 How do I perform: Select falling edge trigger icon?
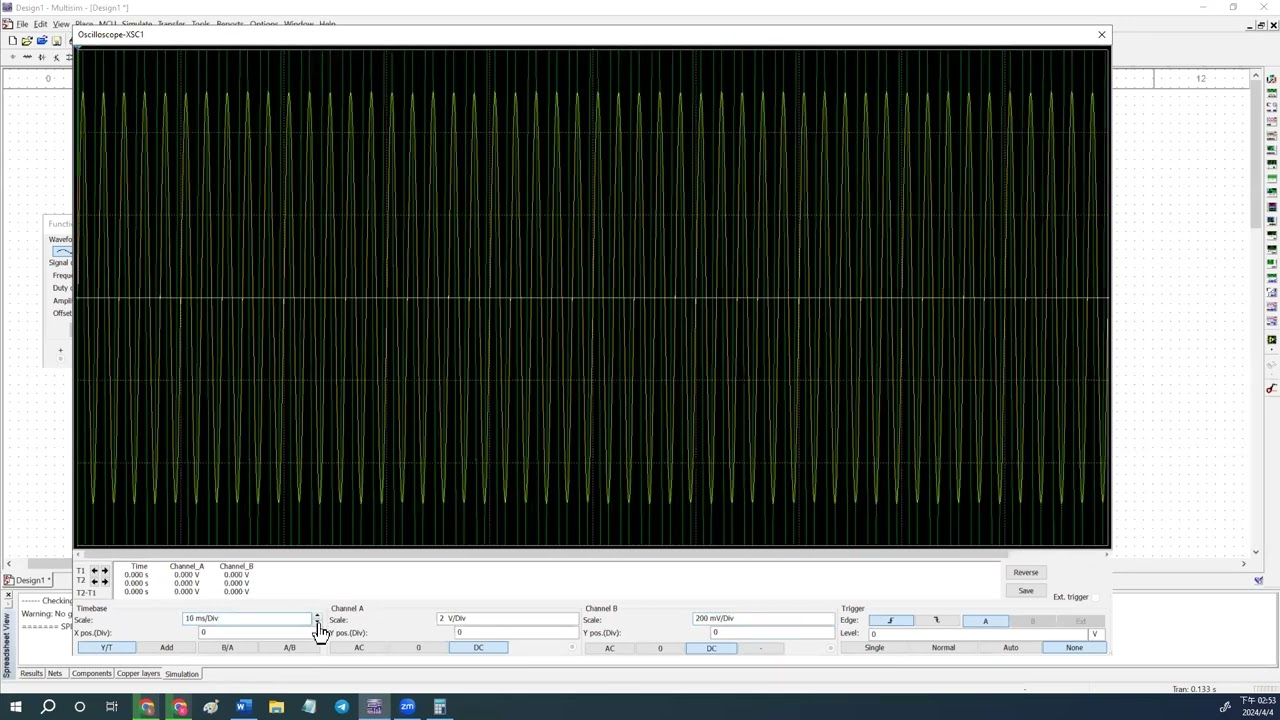click(x=937, y=621)
